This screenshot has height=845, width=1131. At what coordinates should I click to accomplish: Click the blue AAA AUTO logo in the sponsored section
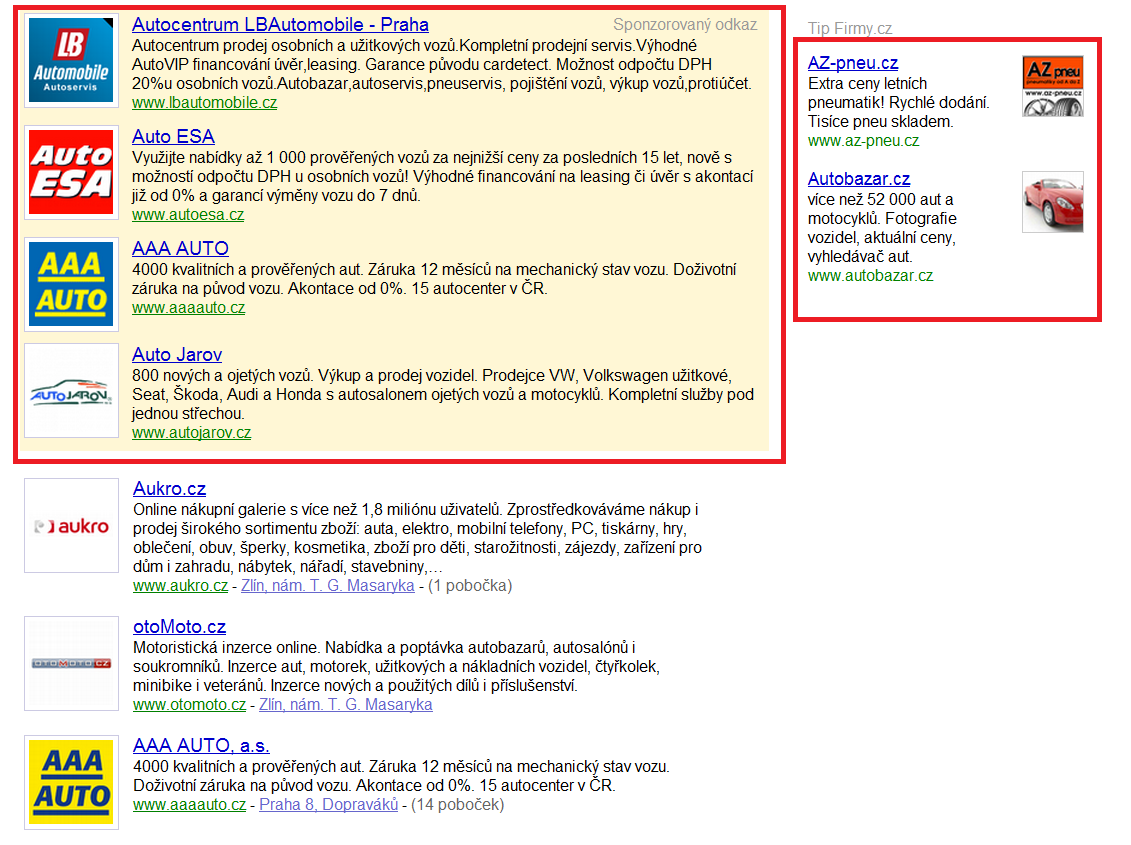pos(71,284)
